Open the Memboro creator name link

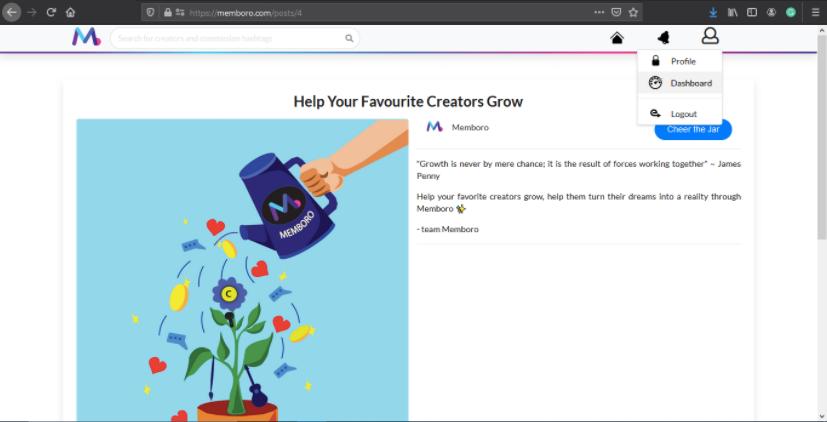click(x=470, y=127)
